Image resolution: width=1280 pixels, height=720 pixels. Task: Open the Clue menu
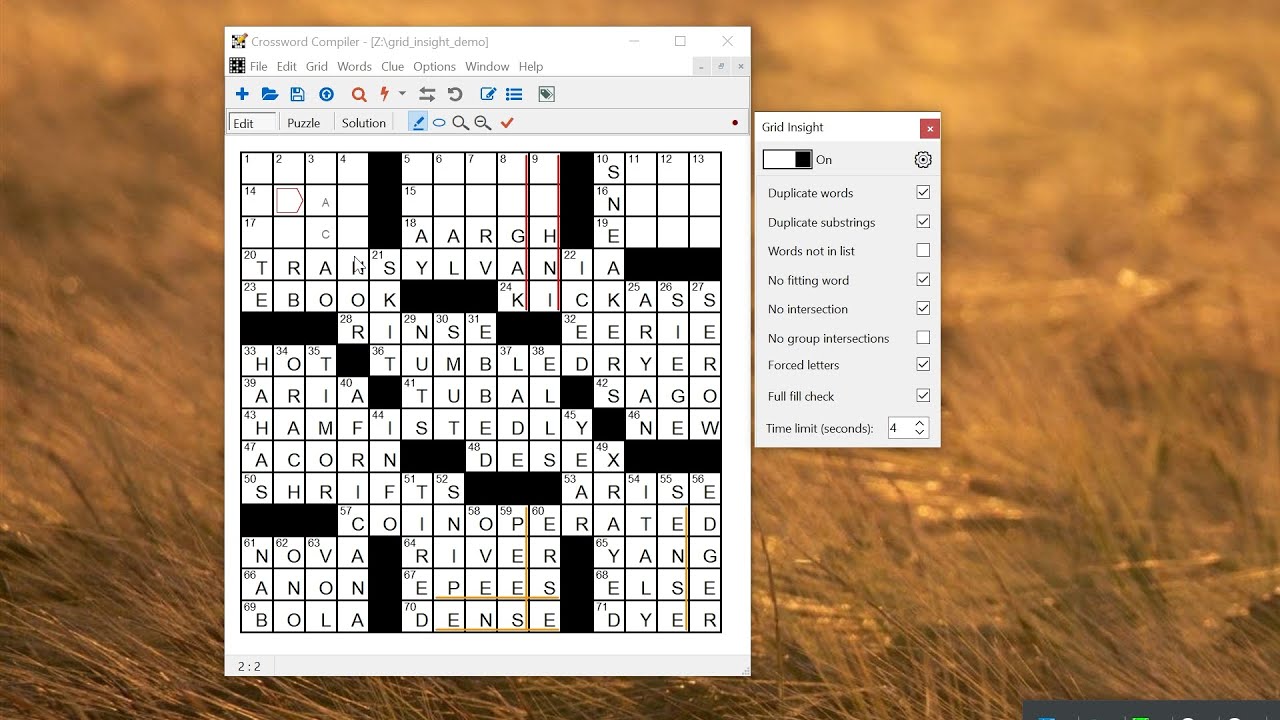click(393, 66)
